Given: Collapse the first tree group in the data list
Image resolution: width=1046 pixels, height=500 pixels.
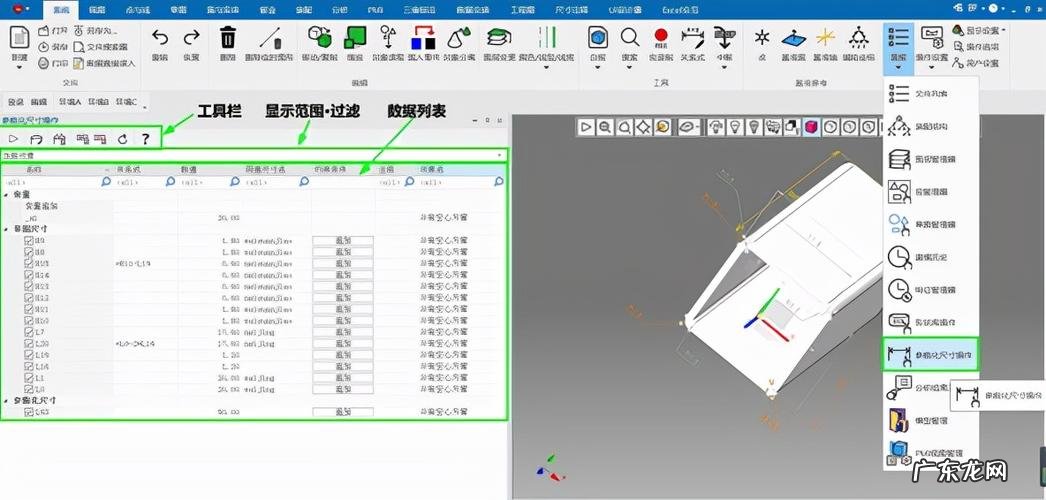Looking at the screenshot, I should pyautogui.click(x=7, y=194).
